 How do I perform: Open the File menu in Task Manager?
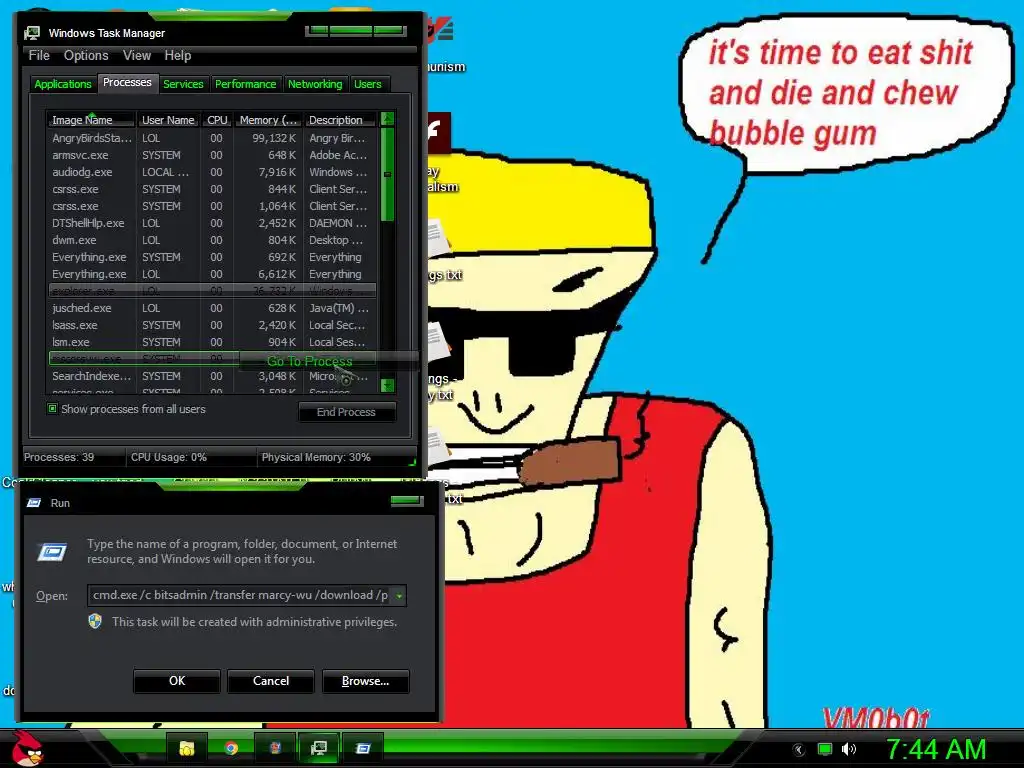[39, 56]
